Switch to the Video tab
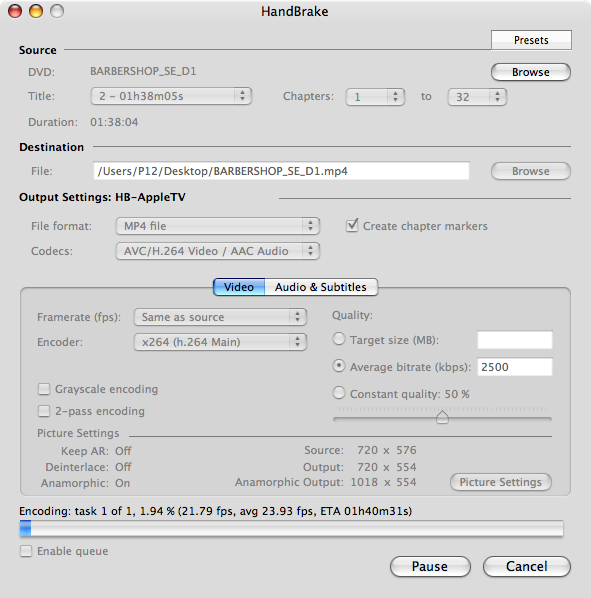591x598 pixels. coord(239,287)
